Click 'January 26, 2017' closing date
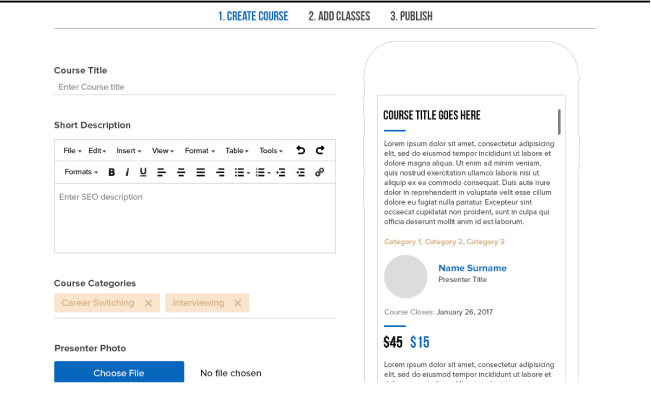Screen dimensions: 651x401 pos(465,312)
